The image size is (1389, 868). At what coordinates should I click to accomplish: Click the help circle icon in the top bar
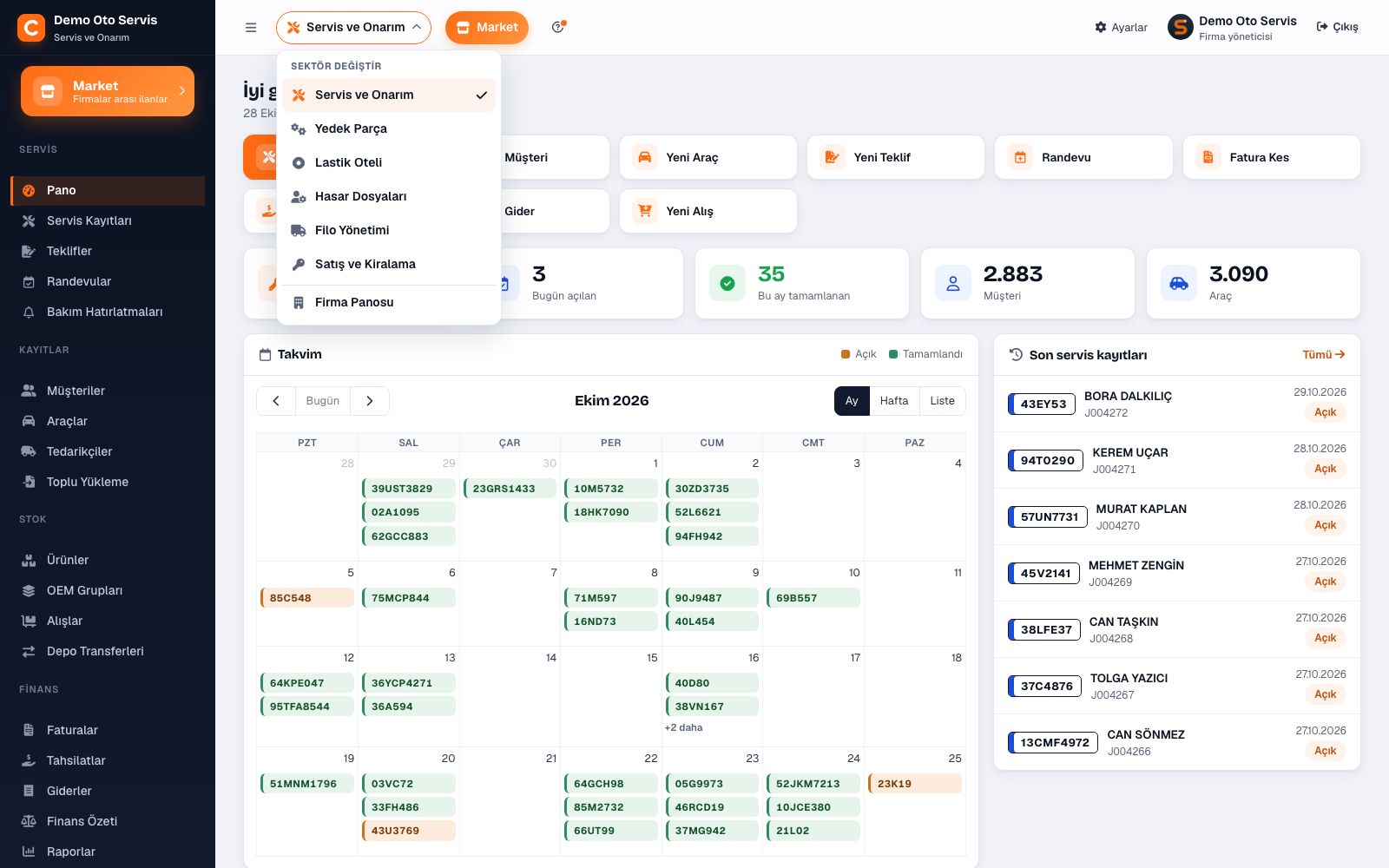click(558, 27)
